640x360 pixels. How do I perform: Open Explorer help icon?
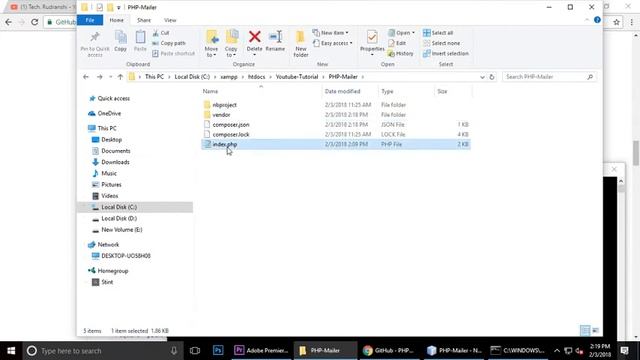(597, 20)
